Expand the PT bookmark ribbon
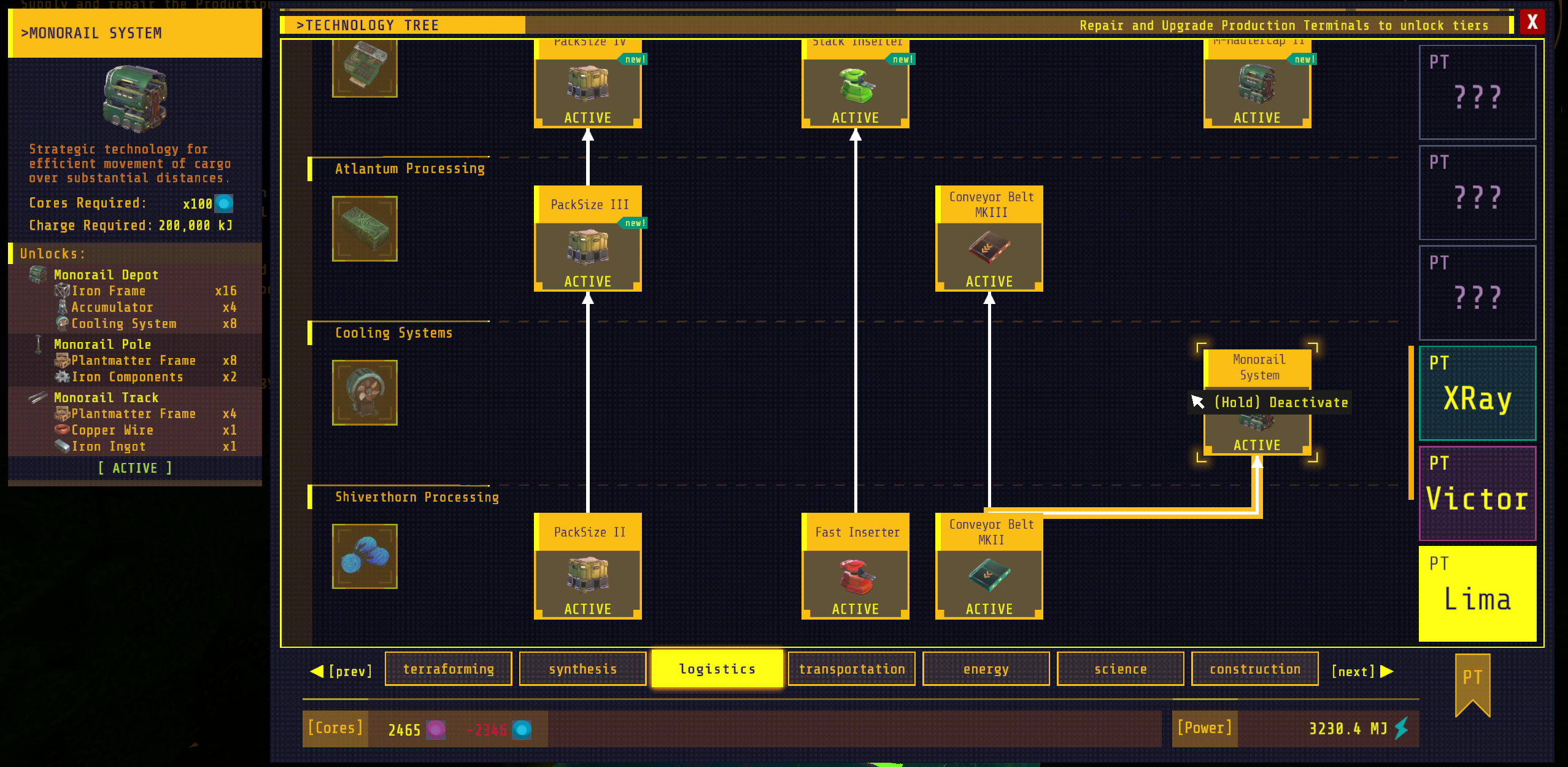Viewport: 1568px width, 767px height. pyautogui.click(x=1472, y=683)
